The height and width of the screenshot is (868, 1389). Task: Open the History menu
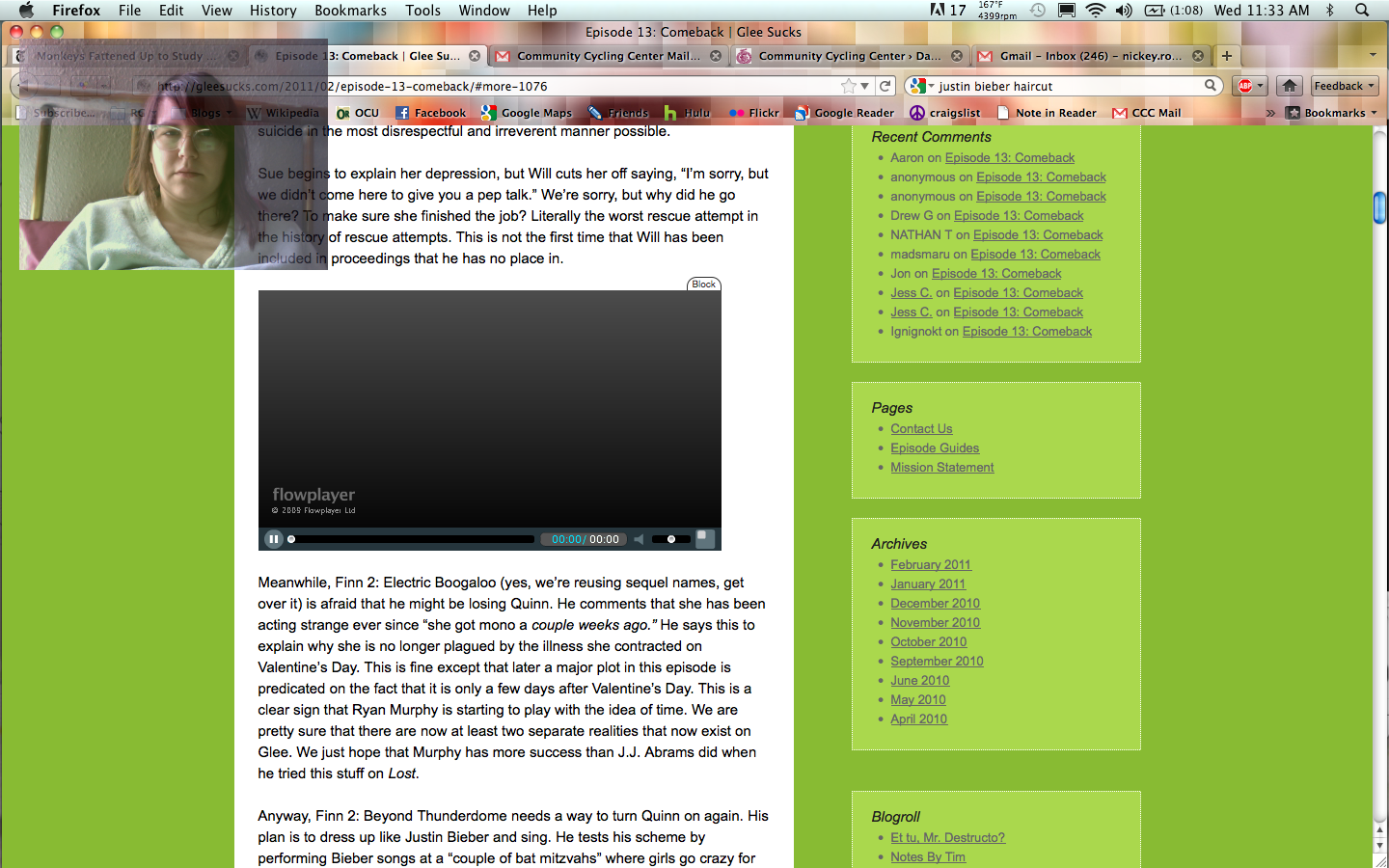tap(273, 11)
